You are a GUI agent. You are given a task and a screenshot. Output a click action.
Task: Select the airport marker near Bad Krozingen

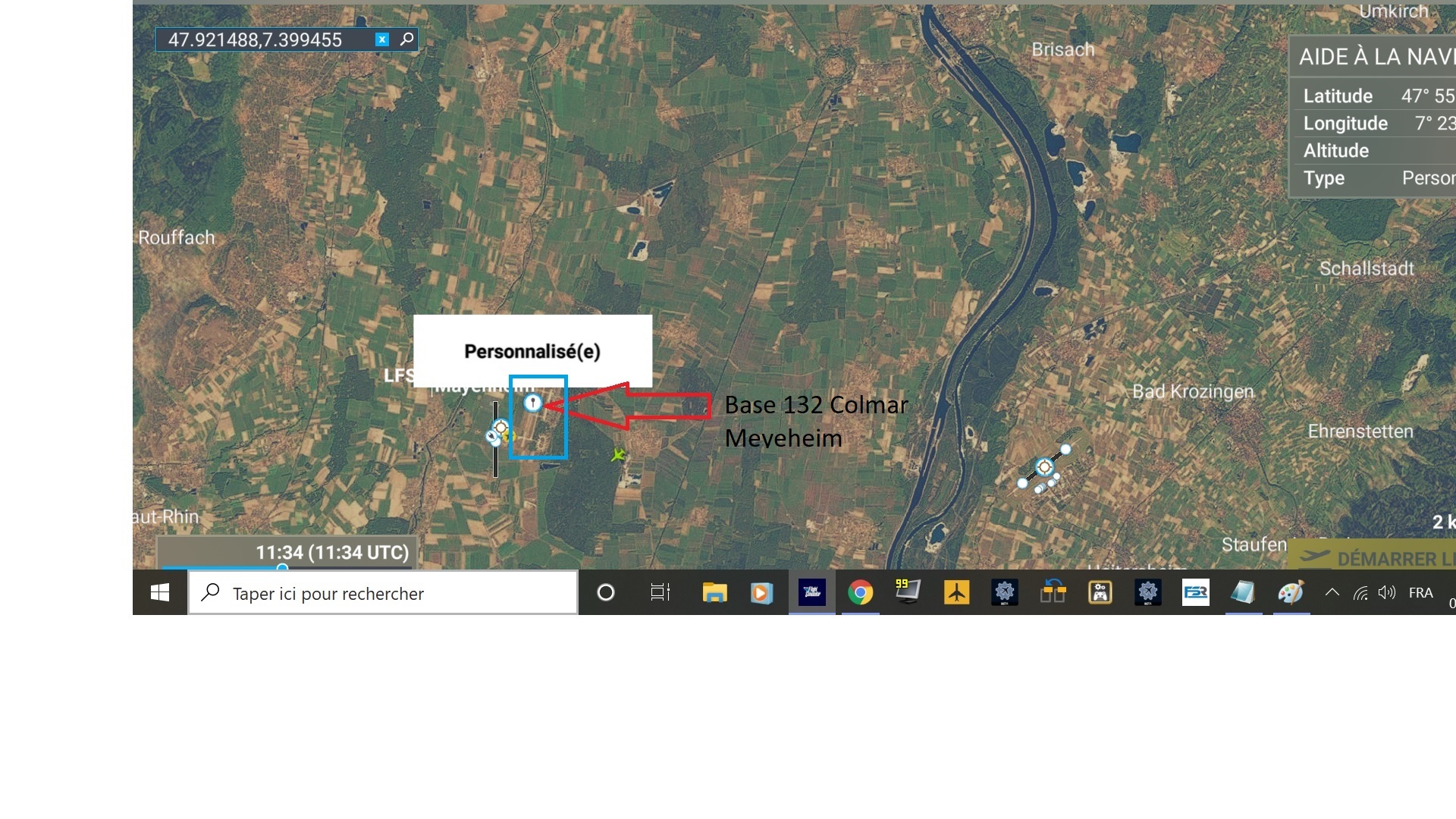click(1044, 467)
